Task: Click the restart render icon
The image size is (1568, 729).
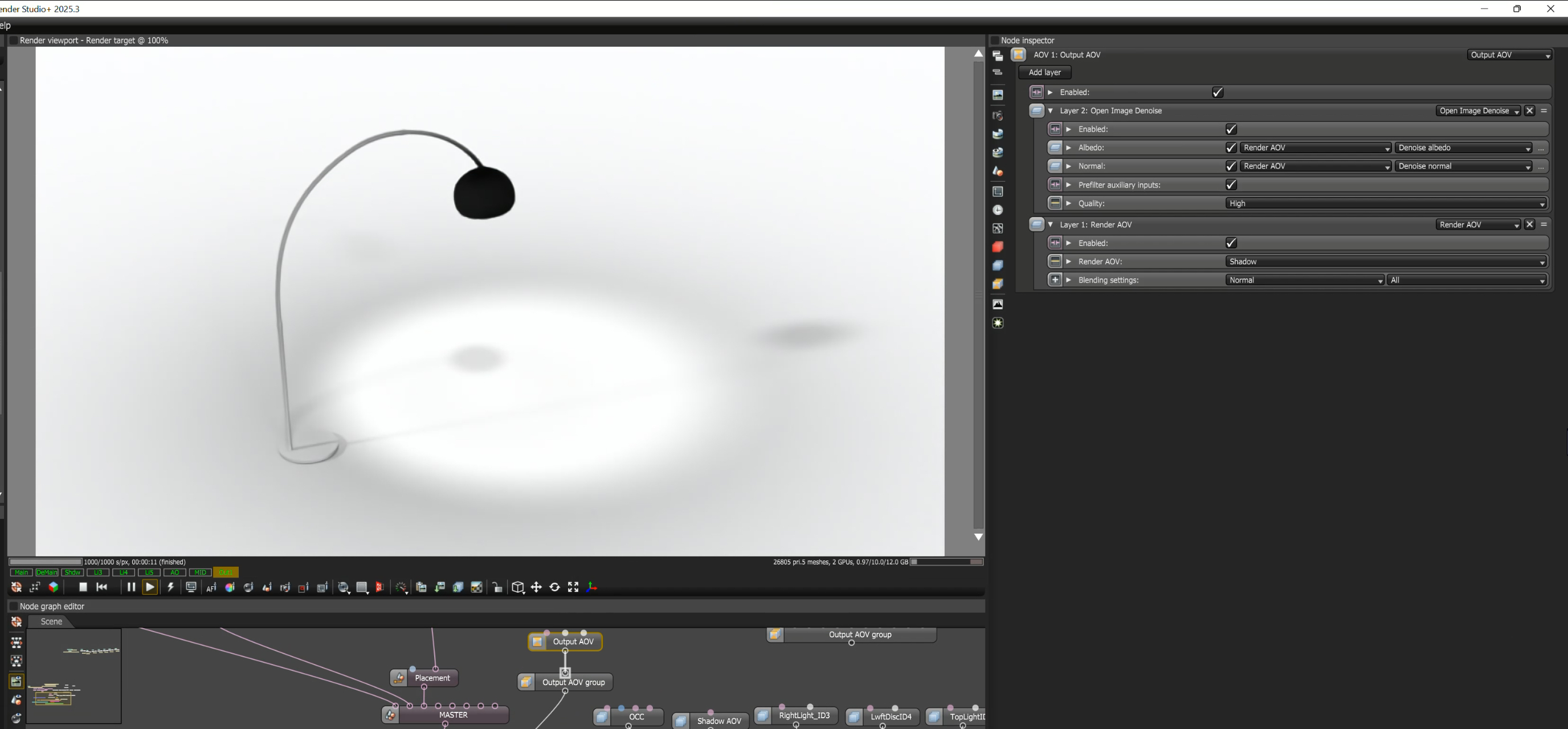Action: (101, 587)
